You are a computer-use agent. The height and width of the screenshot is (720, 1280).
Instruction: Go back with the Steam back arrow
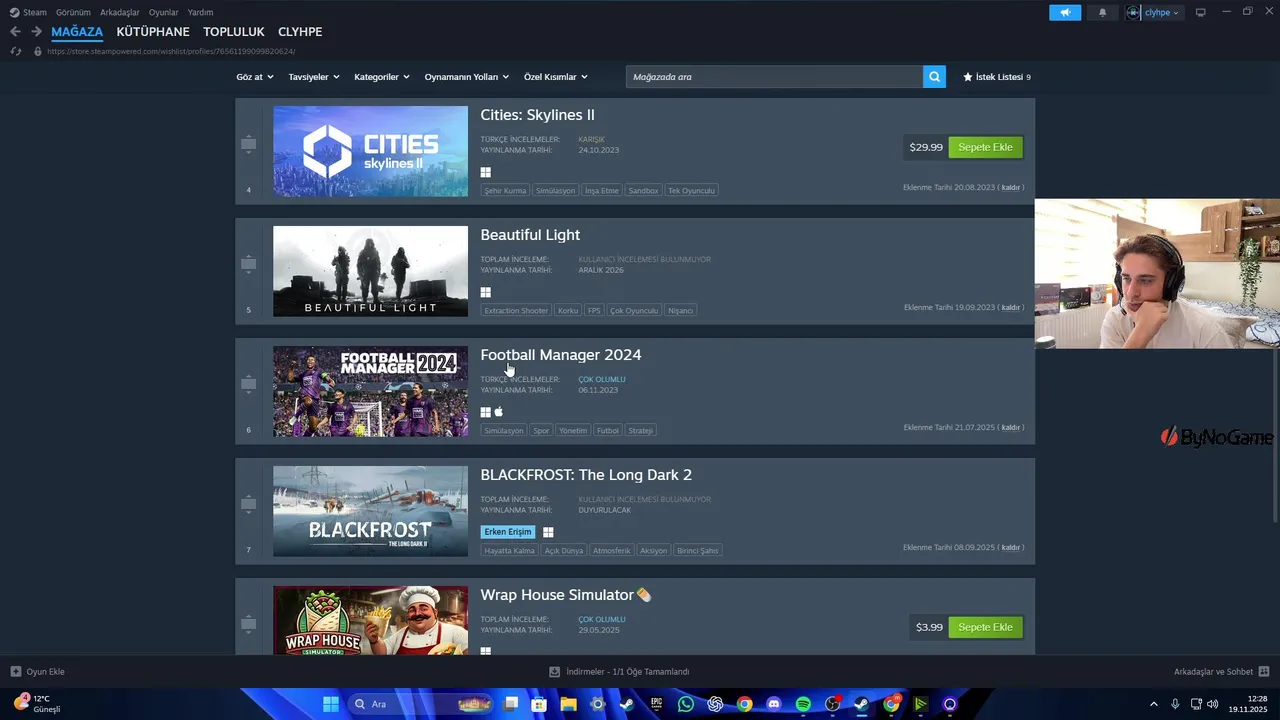point(15,32)
